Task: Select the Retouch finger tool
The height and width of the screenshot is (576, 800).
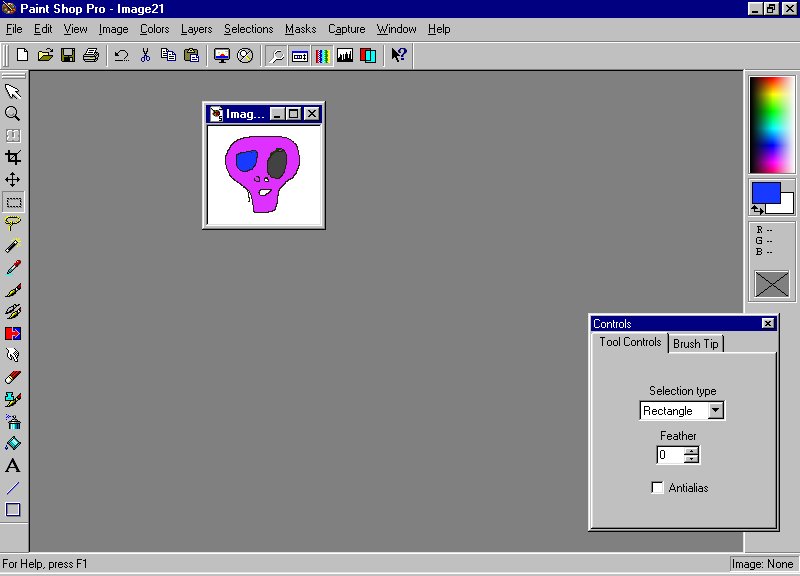Action: pos(13,355)
